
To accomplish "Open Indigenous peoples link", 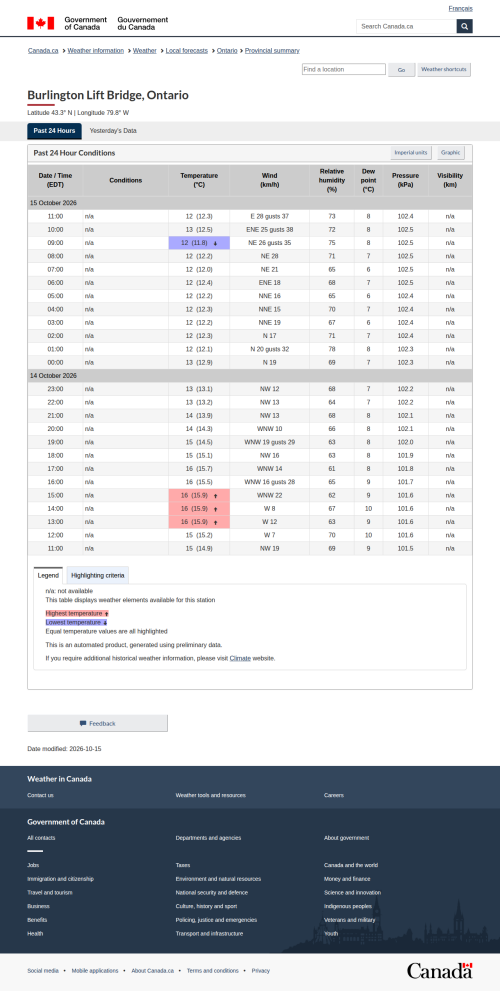I will click(x=350, y=906).
